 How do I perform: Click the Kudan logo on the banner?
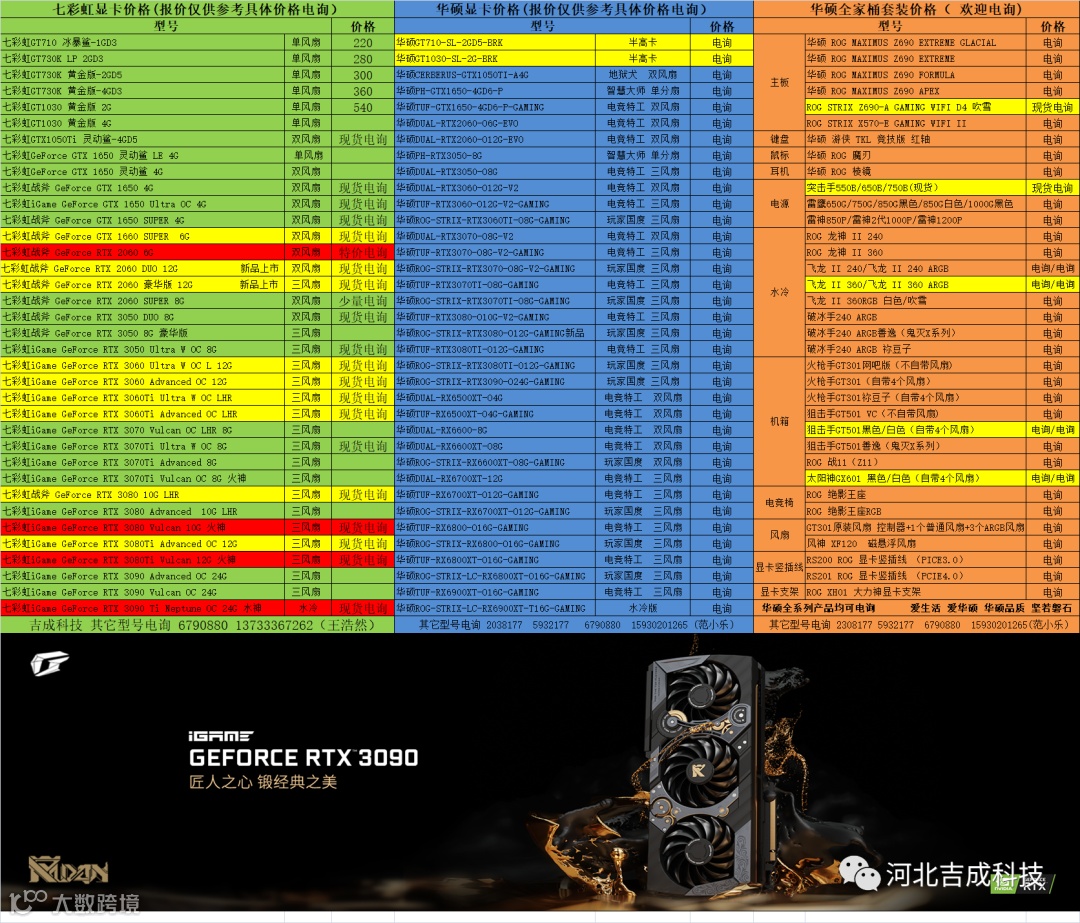pyautogui.click(x=68, y=870)
